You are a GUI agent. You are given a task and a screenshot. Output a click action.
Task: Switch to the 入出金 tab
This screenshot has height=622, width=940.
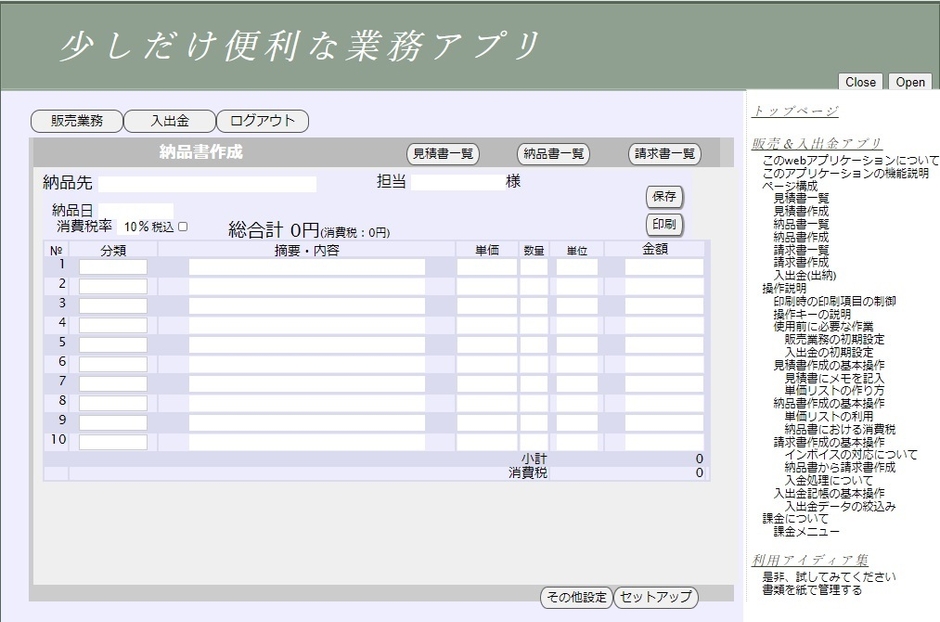coord(169,120)
